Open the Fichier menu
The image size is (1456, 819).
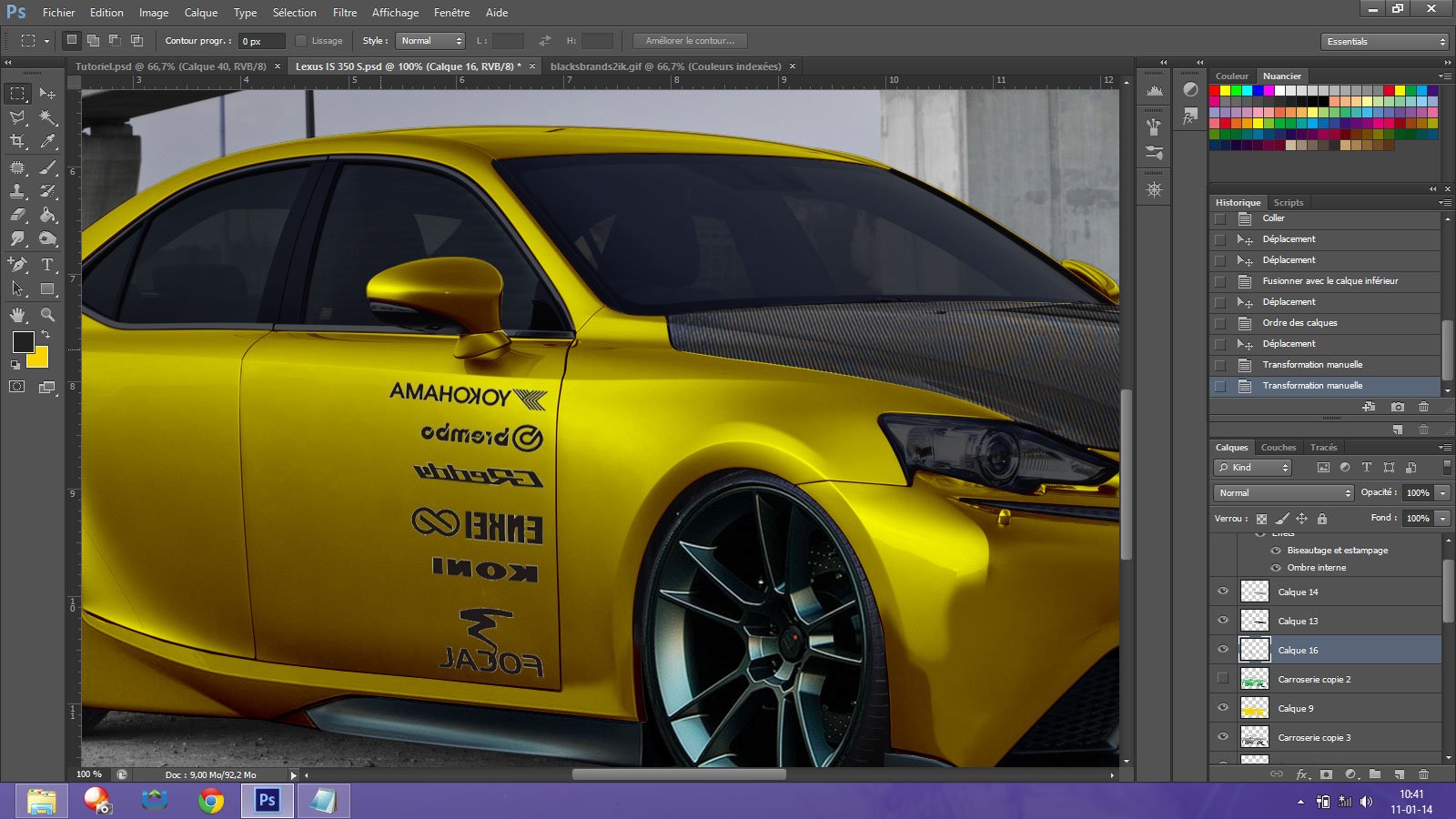[x=58, y=13]
